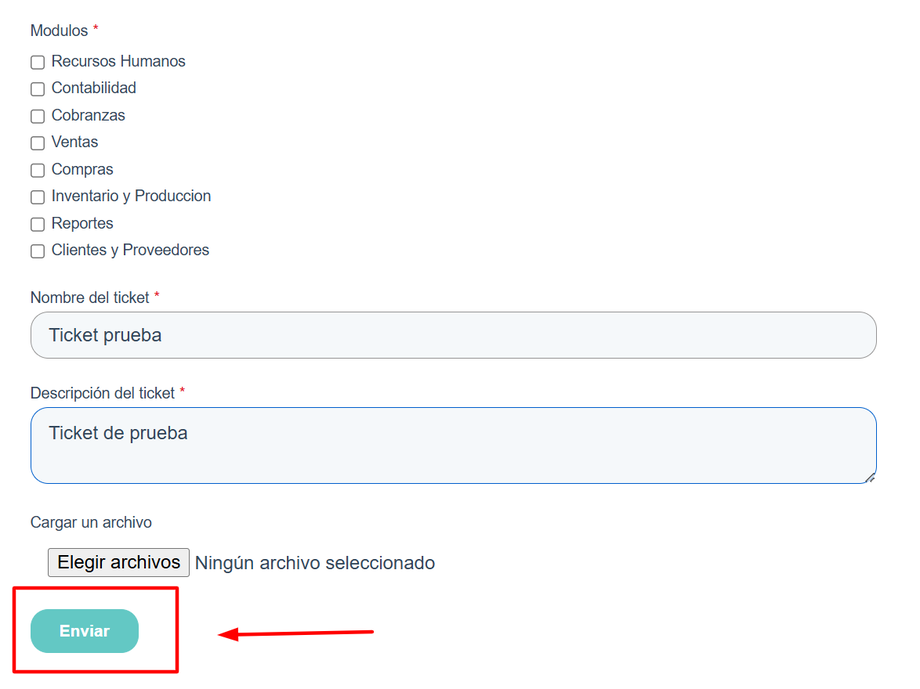
Task: Click the 'Ningún archivo seleccionado' text
Action: (315, 563)
